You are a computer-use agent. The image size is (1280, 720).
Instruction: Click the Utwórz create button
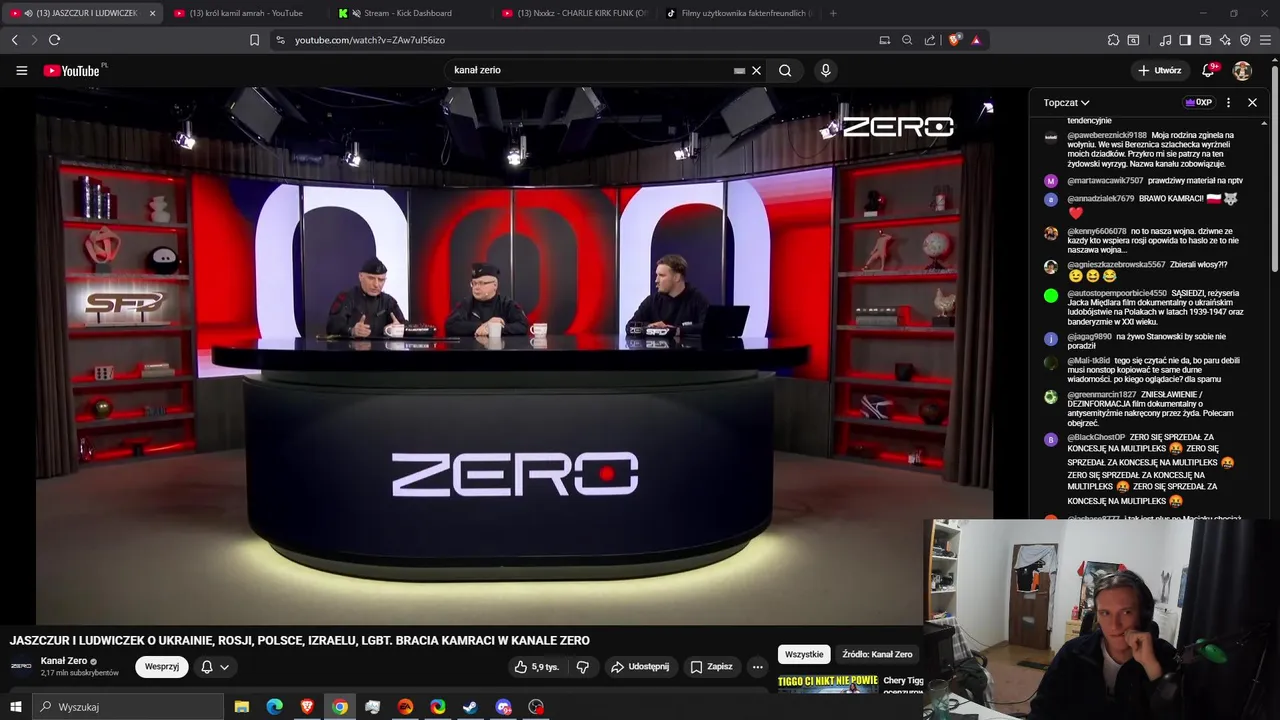click(1159, 70)
